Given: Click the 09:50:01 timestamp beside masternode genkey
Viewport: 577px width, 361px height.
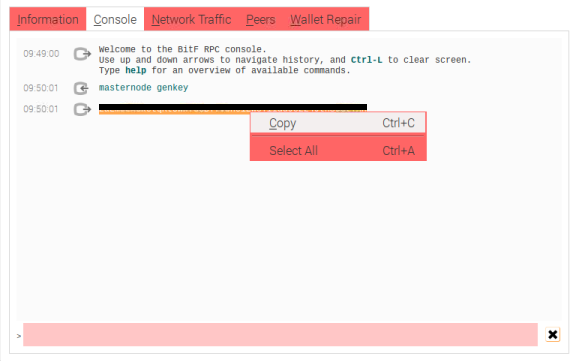Looking at the screenshot, I should [x=41, y=88].
